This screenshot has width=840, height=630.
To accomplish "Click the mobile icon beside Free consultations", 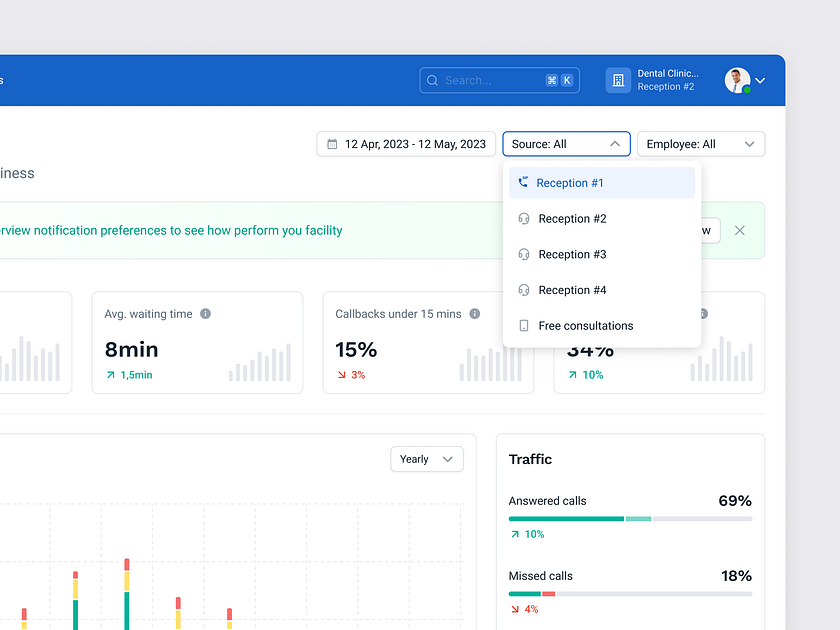I will tap(524, 326).
